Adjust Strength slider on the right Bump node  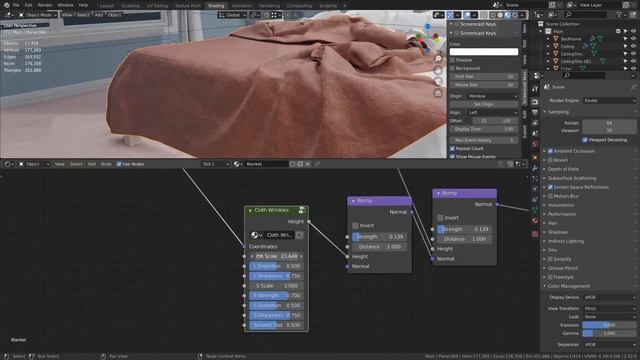(464, 229)
